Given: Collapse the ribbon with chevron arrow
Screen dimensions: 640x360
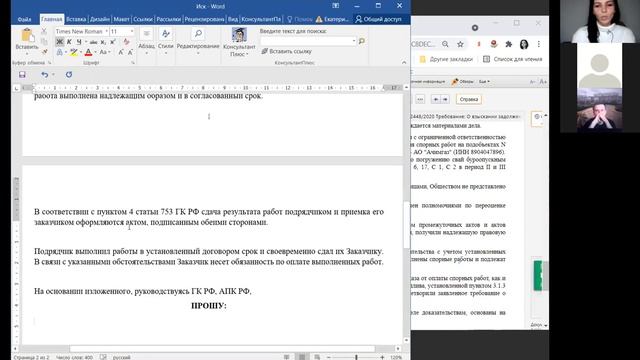Looking at the screenshot, I should coord(404,62).
